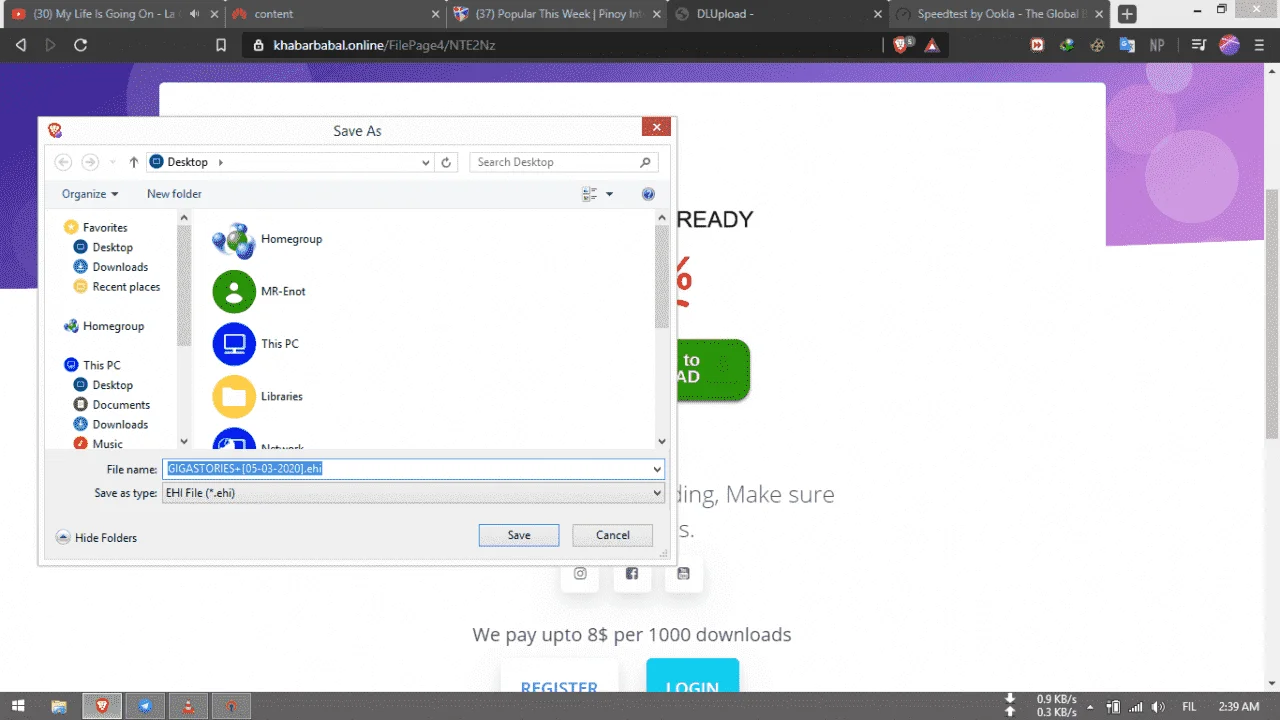
Task: Open the Organize dropdown menu
Action: [x=90, y=194]
